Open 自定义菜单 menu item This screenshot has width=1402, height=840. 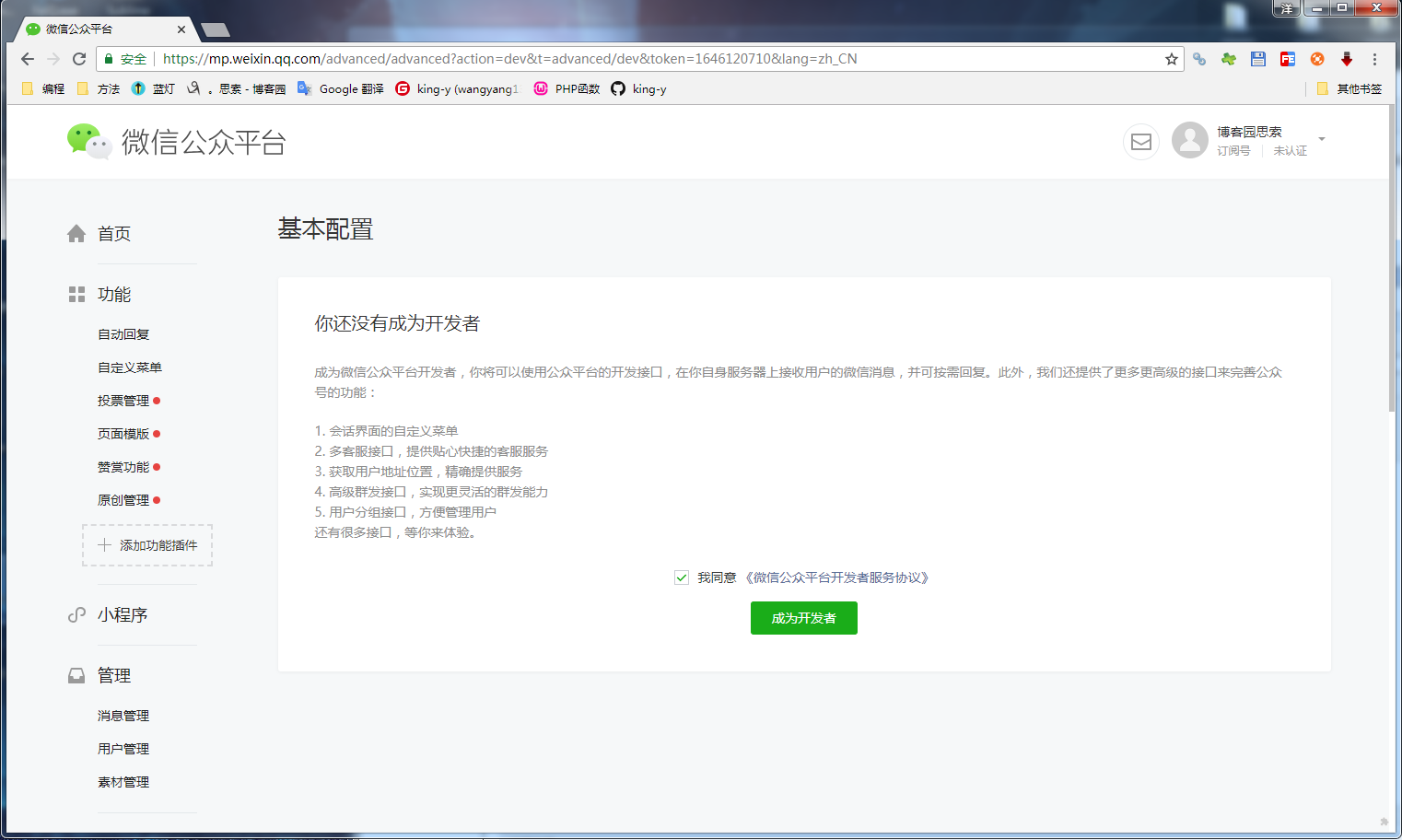click(130, 367)
